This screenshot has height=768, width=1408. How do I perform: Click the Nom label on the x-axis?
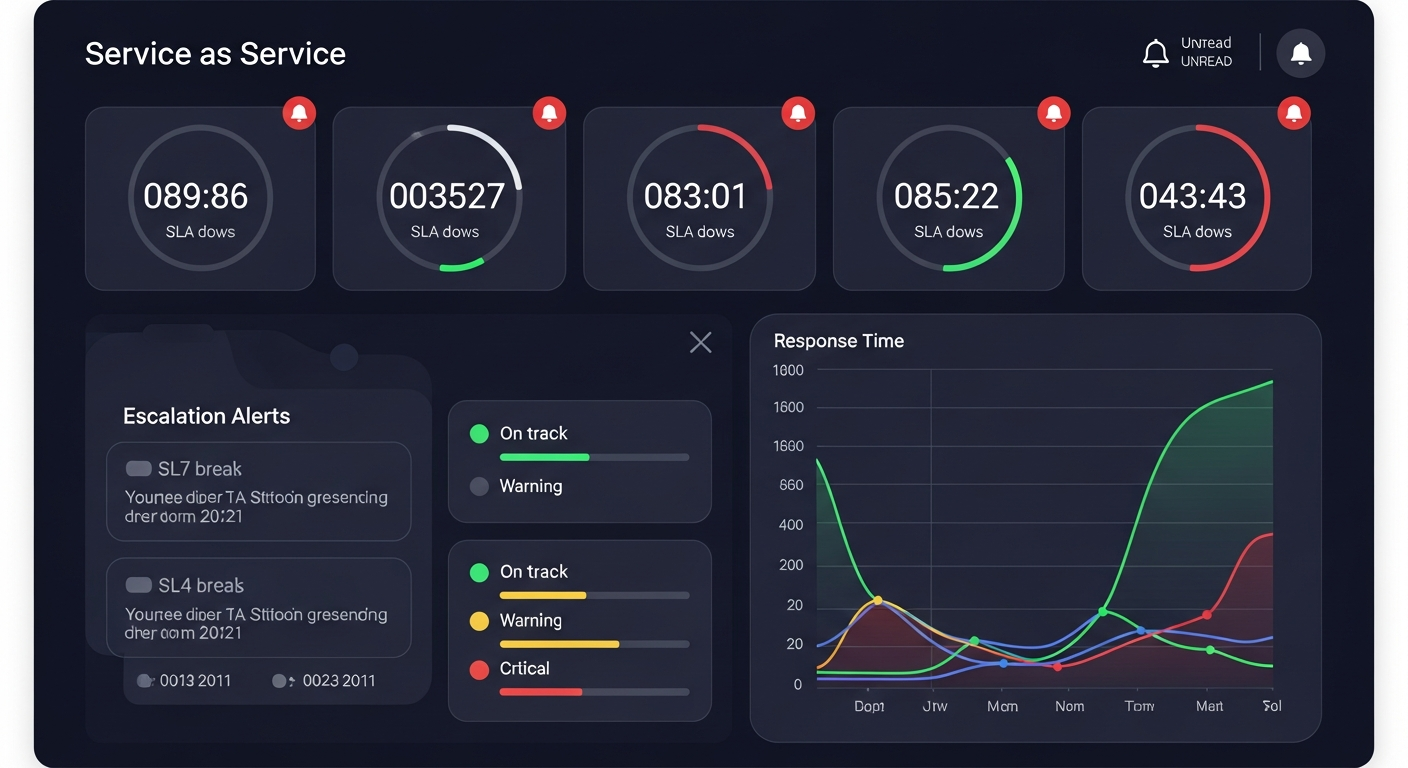[x=1069, y=706]
